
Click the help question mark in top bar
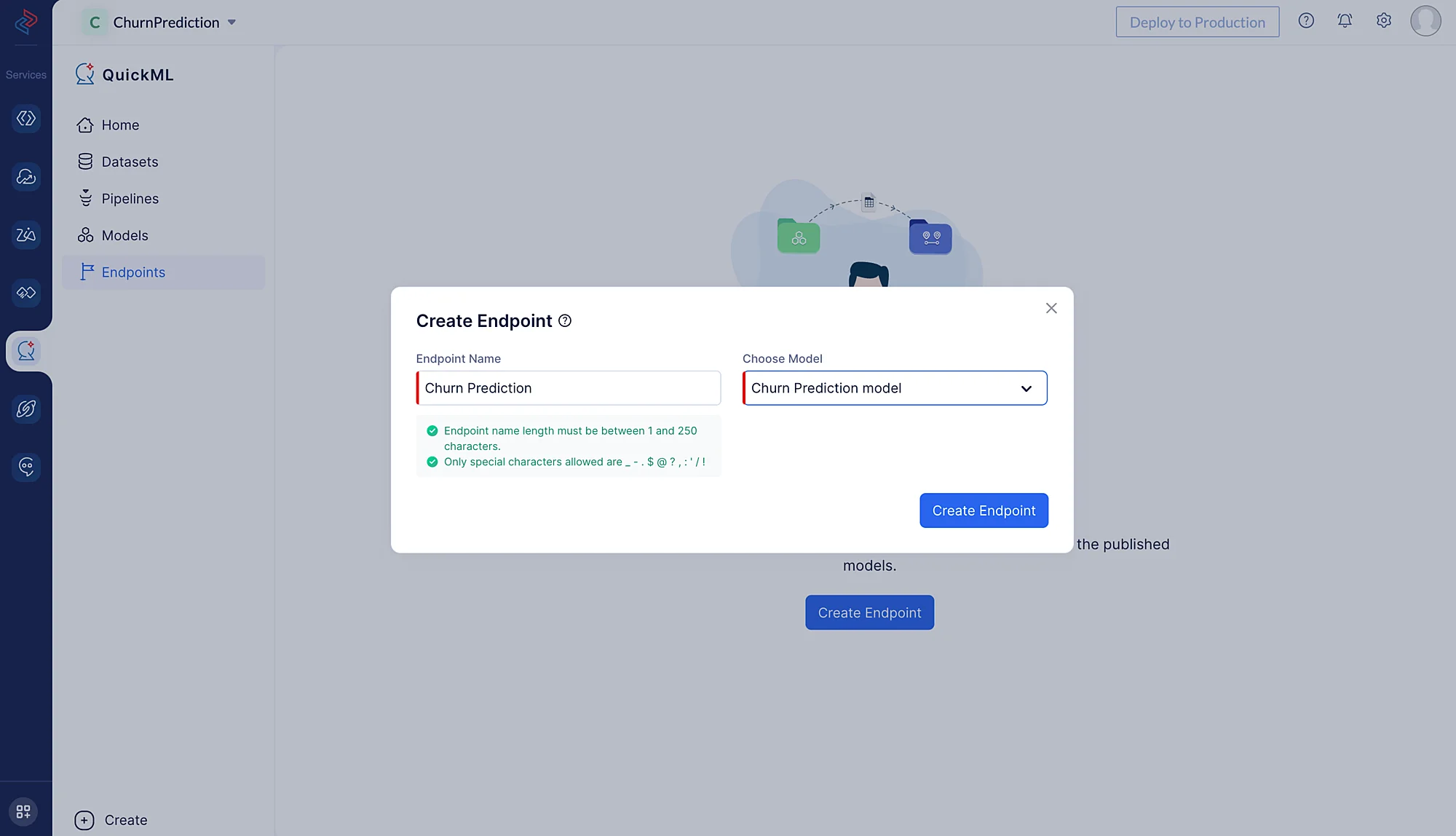click(1306, 21)
